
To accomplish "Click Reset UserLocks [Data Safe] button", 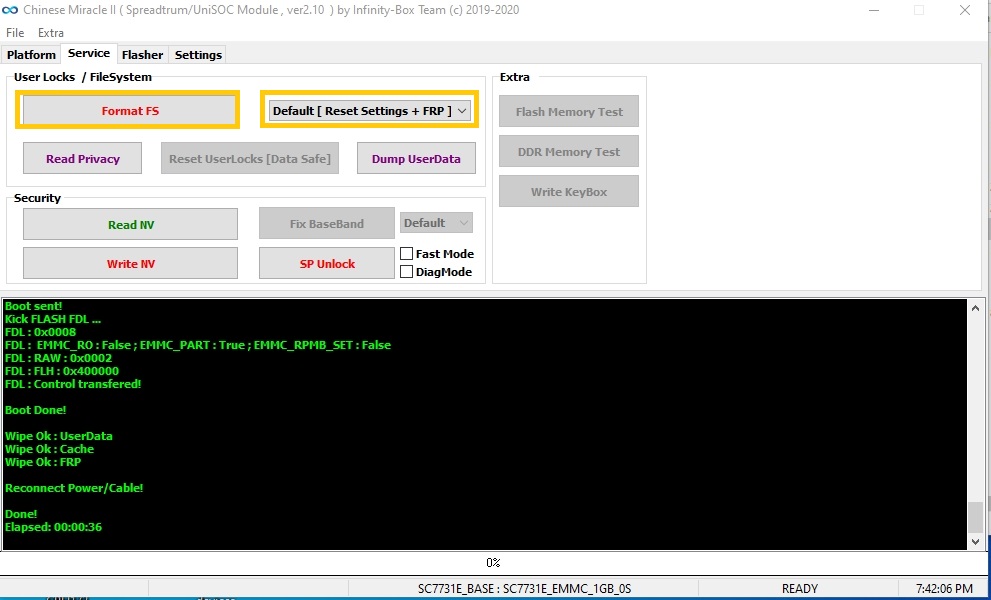I will click(x=250, y=159).
